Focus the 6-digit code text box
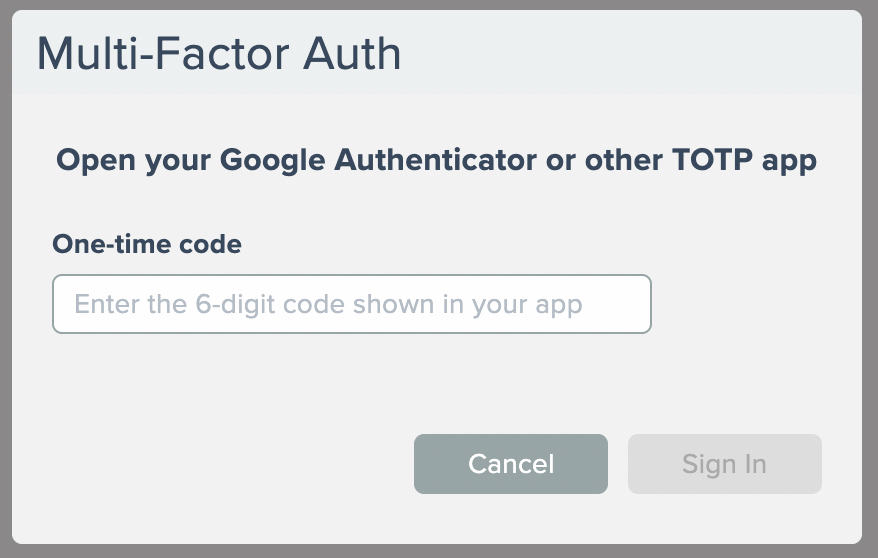The image size is (878, 558). click(351, 304)
